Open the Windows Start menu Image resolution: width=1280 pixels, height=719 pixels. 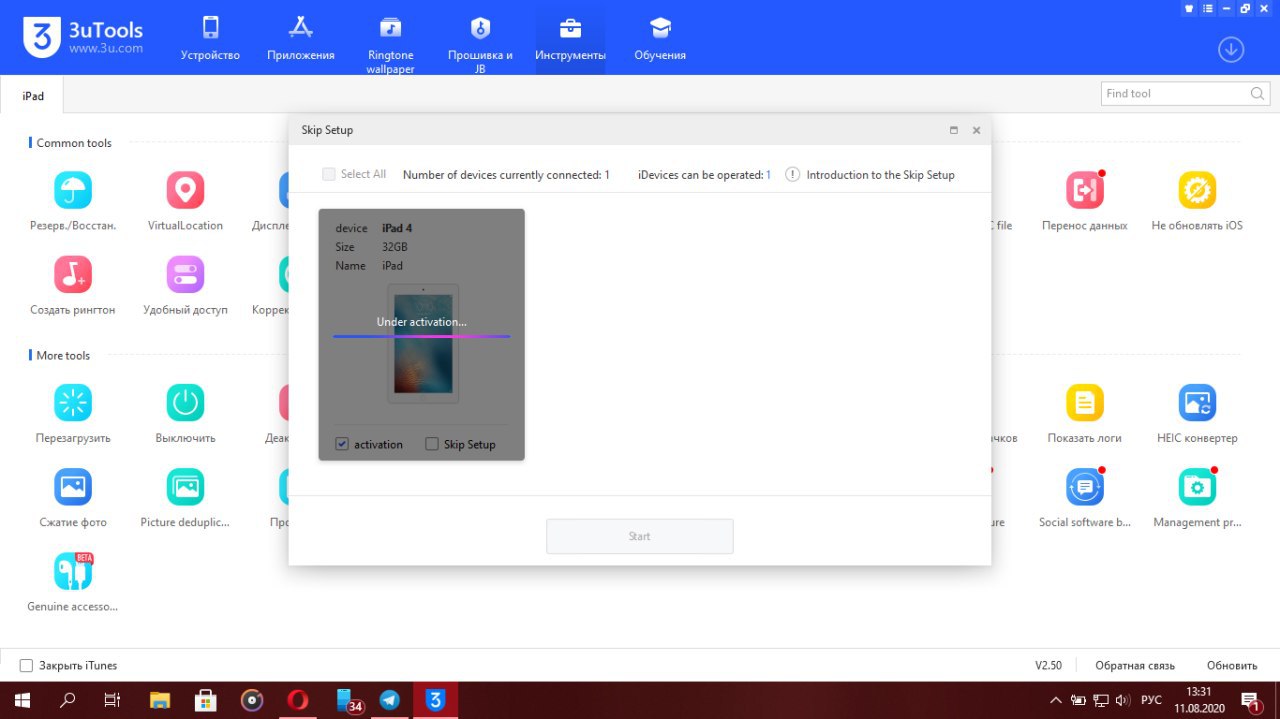22,700
